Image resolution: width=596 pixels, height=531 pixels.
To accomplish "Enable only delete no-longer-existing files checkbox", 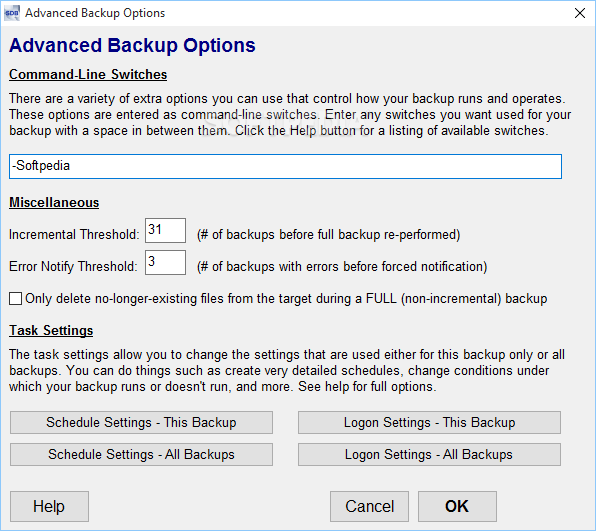I will [x=15, y=298].
